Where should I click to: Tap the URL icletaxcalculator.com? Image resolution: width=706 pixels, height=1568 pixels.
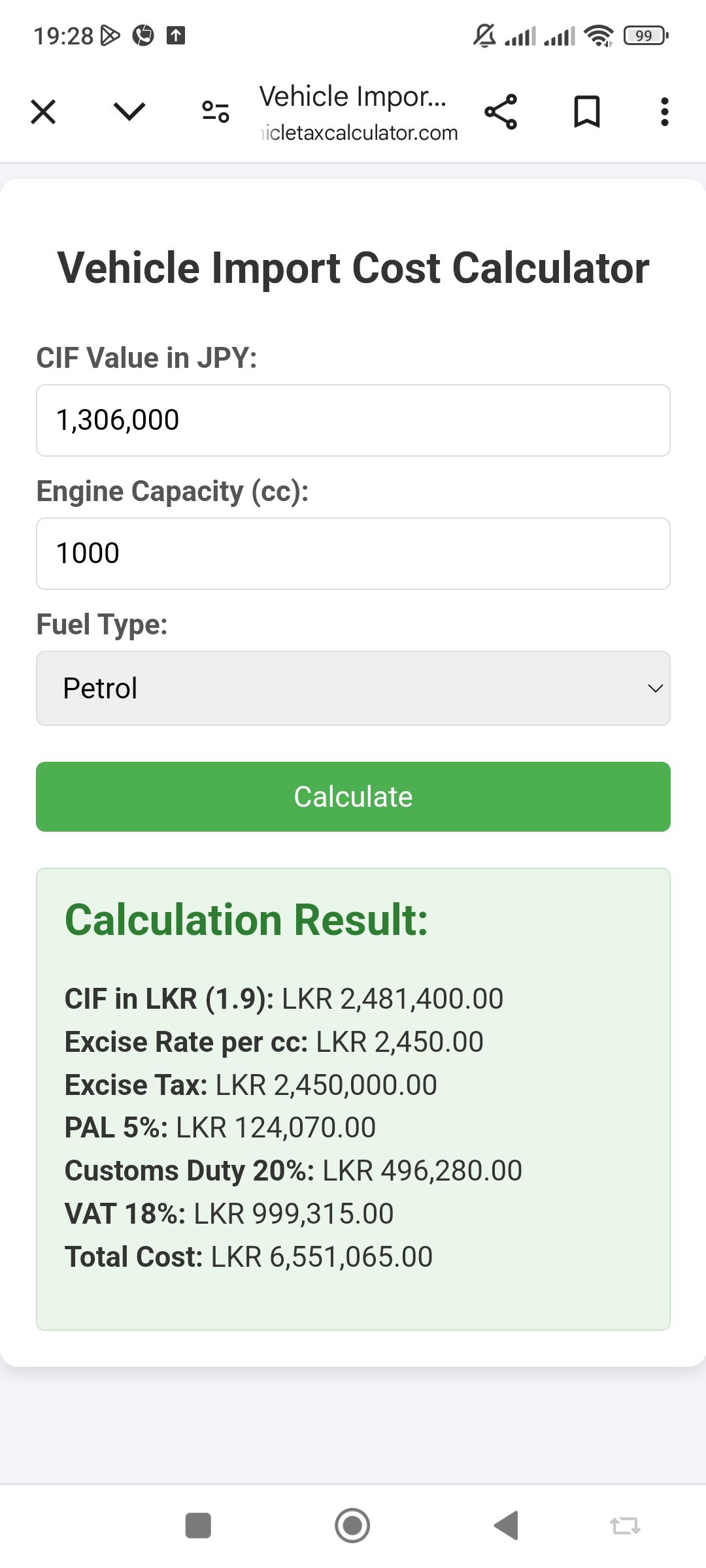pyautogui.click(x=359, y=133)
